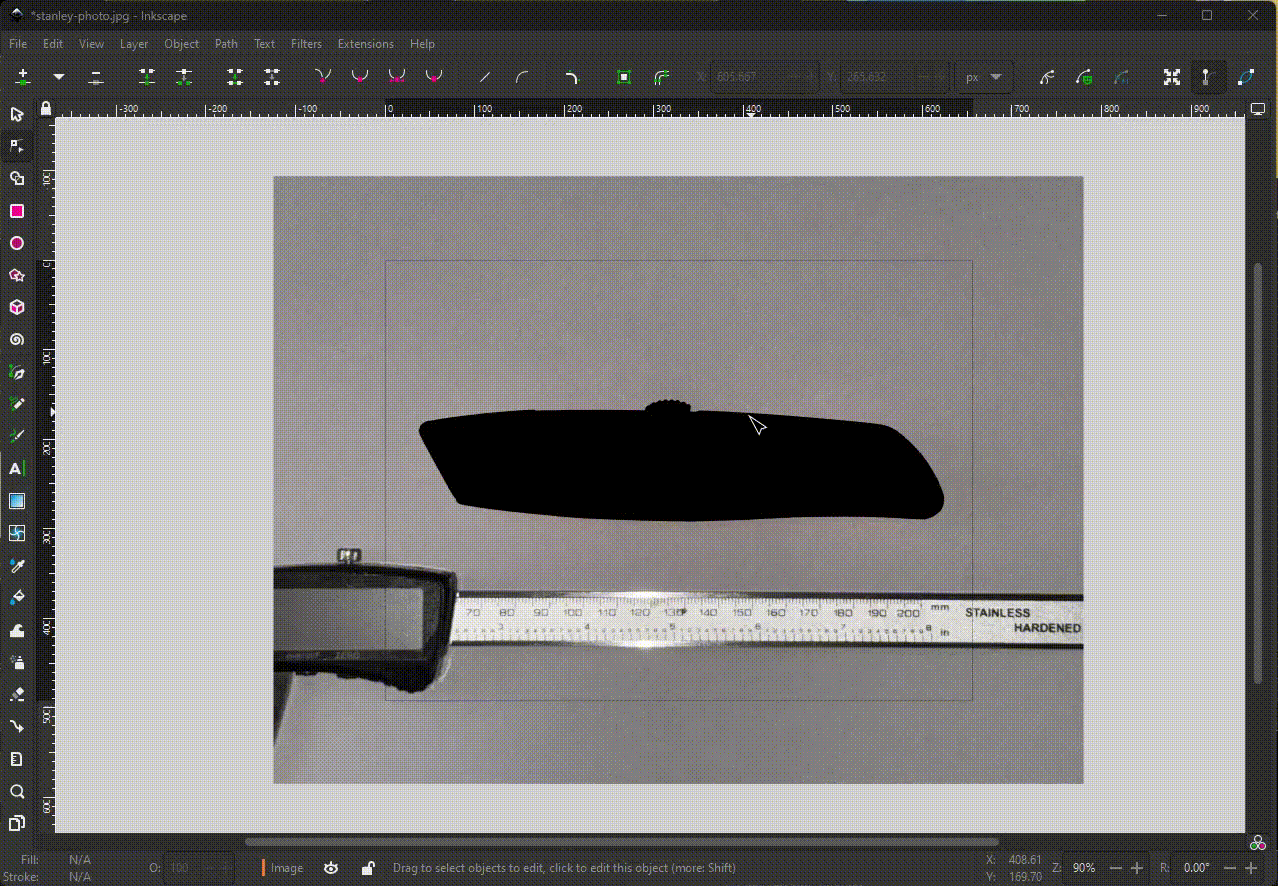Viewport: 1278px width, 886px height.
Task: Expand the insert node options arrow
Action: (x=59, y=77)
